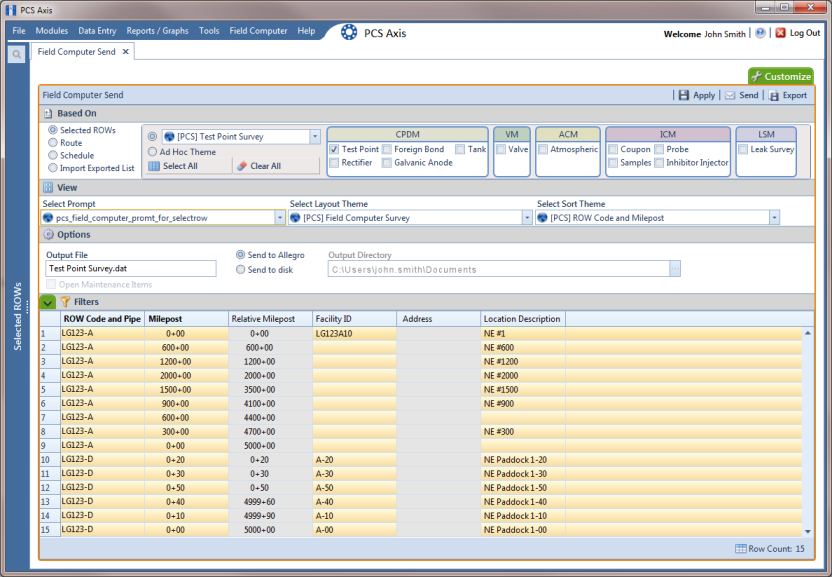Click globe icon in Select Prompt field
The image size is (832, 577).
coord(48,218)
